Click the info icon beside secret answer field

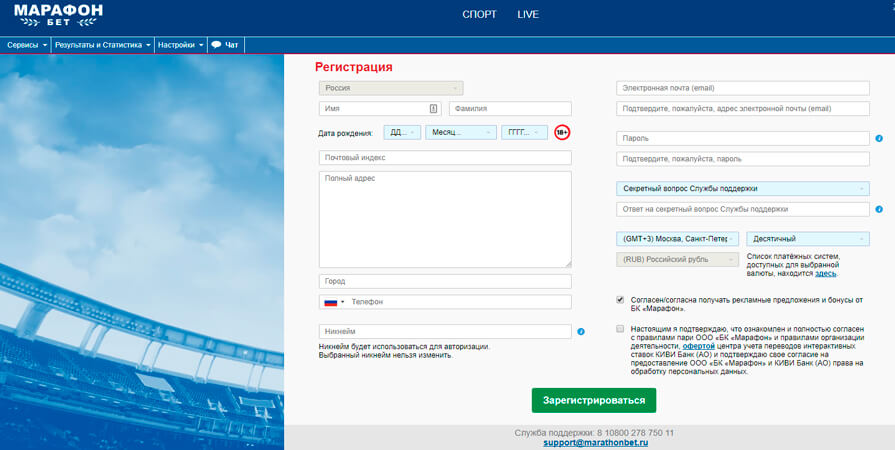coord(879,210)
